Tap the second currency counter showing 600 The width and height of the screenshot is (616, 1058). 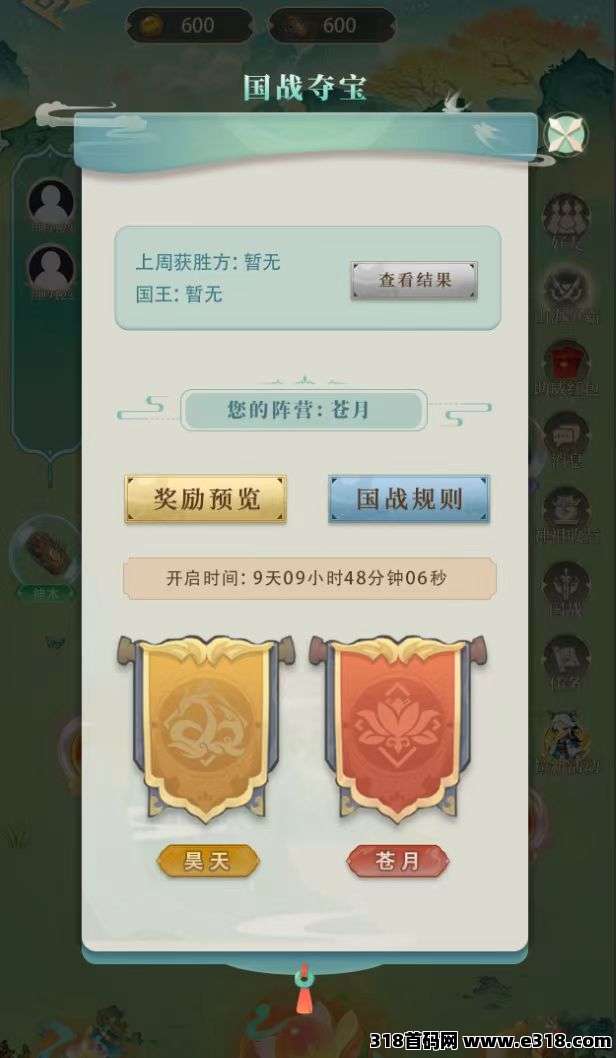click(x=331, y=26)
